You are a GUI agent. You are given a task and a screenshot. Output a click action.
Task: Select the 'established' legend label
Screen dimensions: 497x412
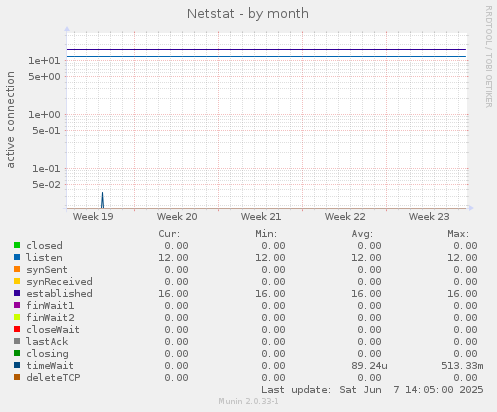pyautogui.click(x=59, y=294)
